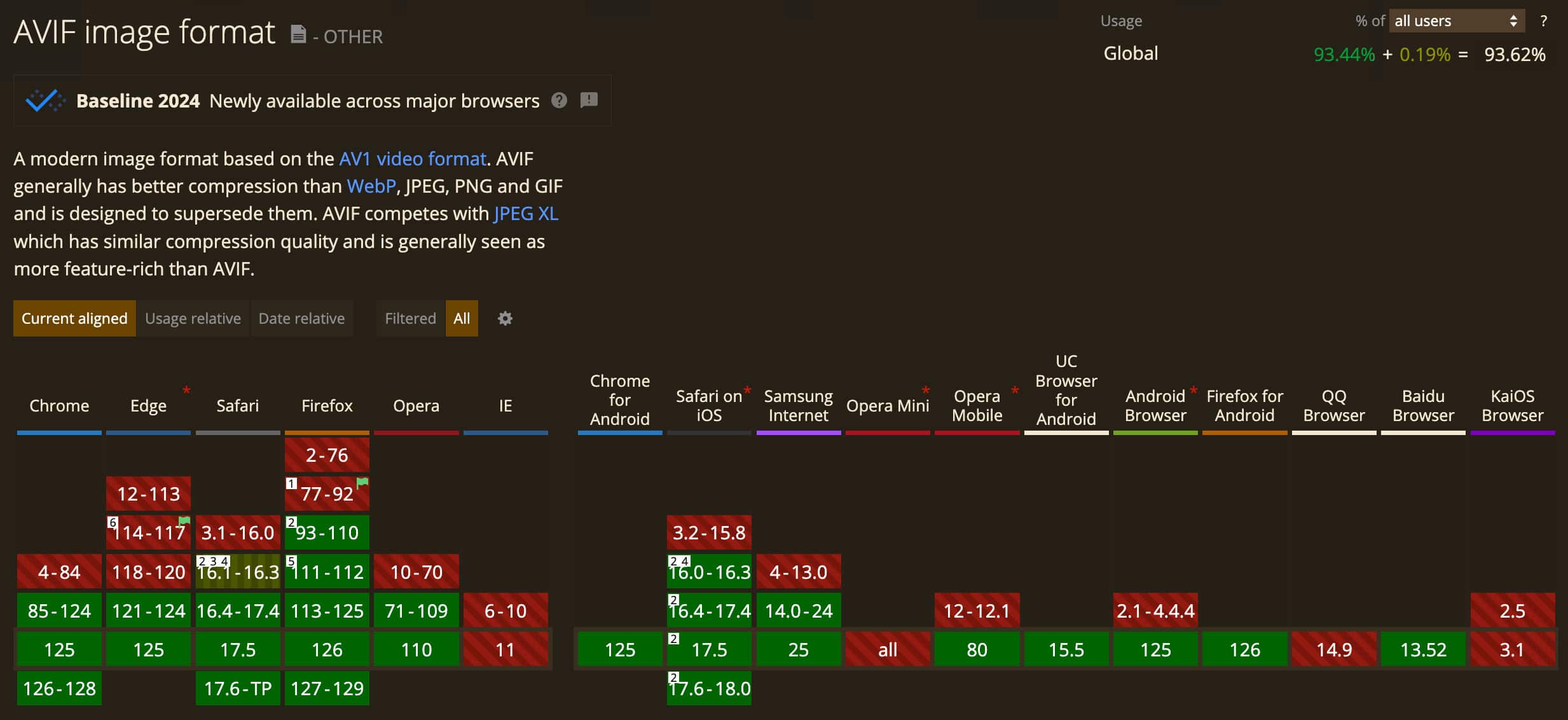
Task: Select the Date relative view
Action: point(301,319)
